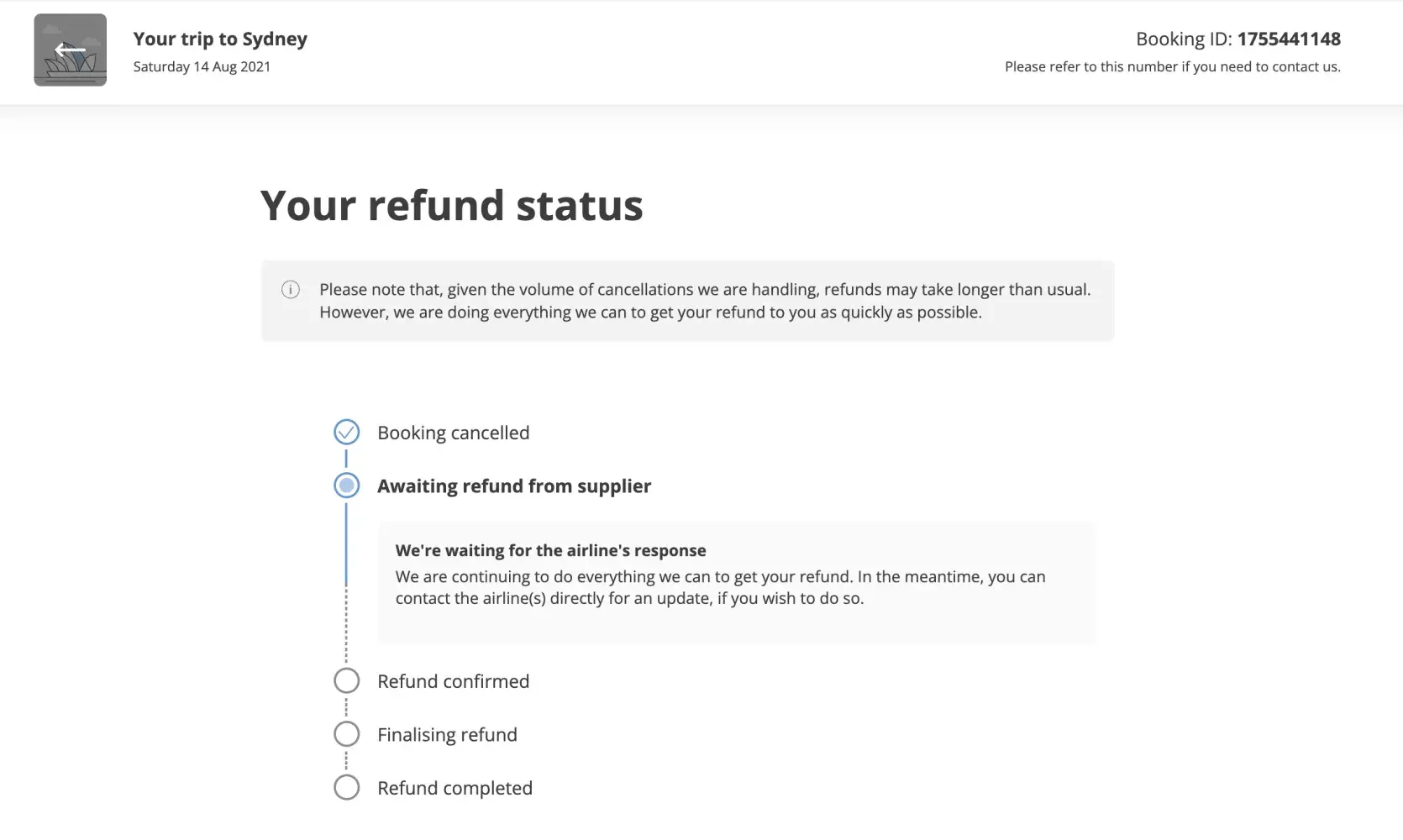Click the Booking ID number 1755441148
The width and height of the screenshot is (1403, 840).
pyautogui.click(x=1289, y=39)
